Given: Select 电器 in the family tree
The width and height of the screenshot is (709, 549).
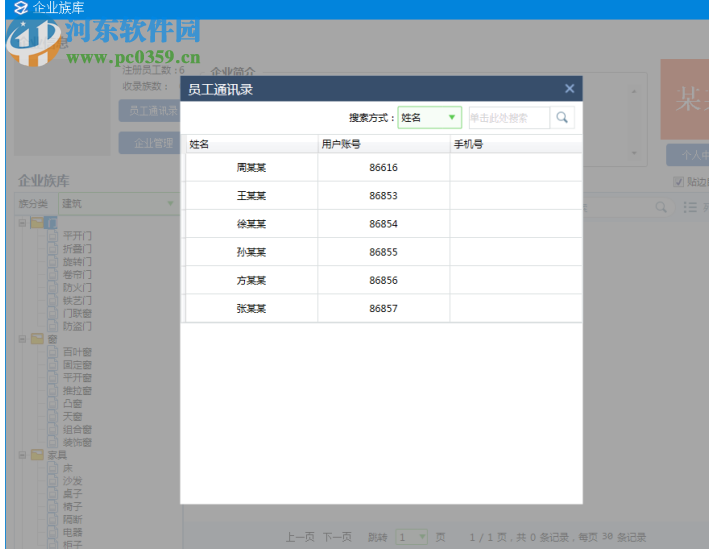Looking at the screenshot, I should (72, 532).
